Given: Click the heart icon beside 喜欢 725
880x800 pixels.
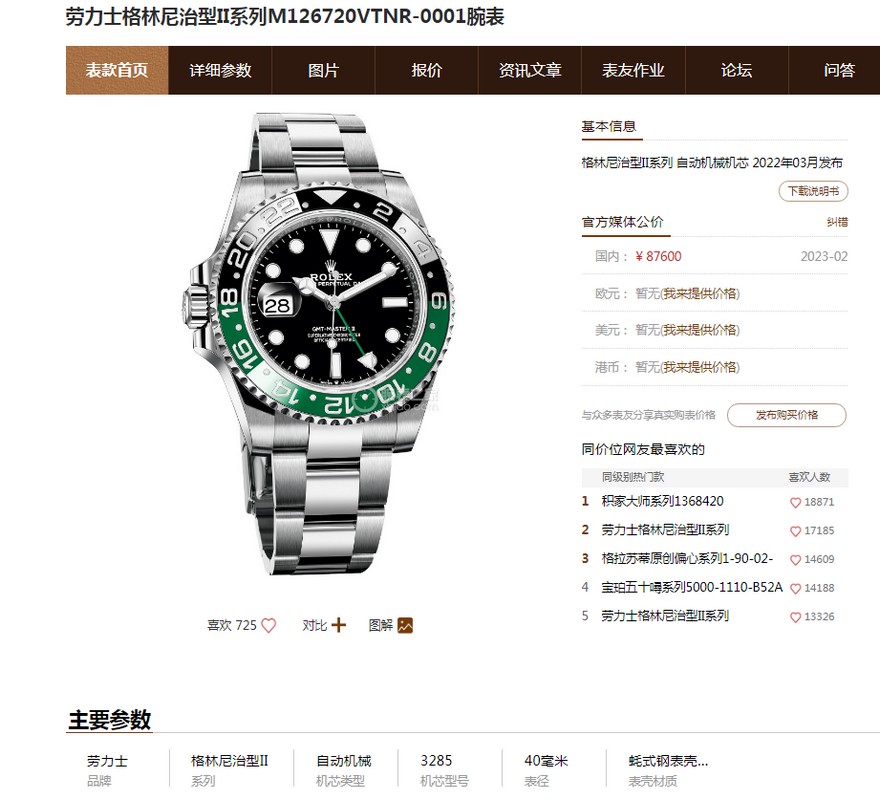Looking at the screenshot, I should (x=269, y=625).
